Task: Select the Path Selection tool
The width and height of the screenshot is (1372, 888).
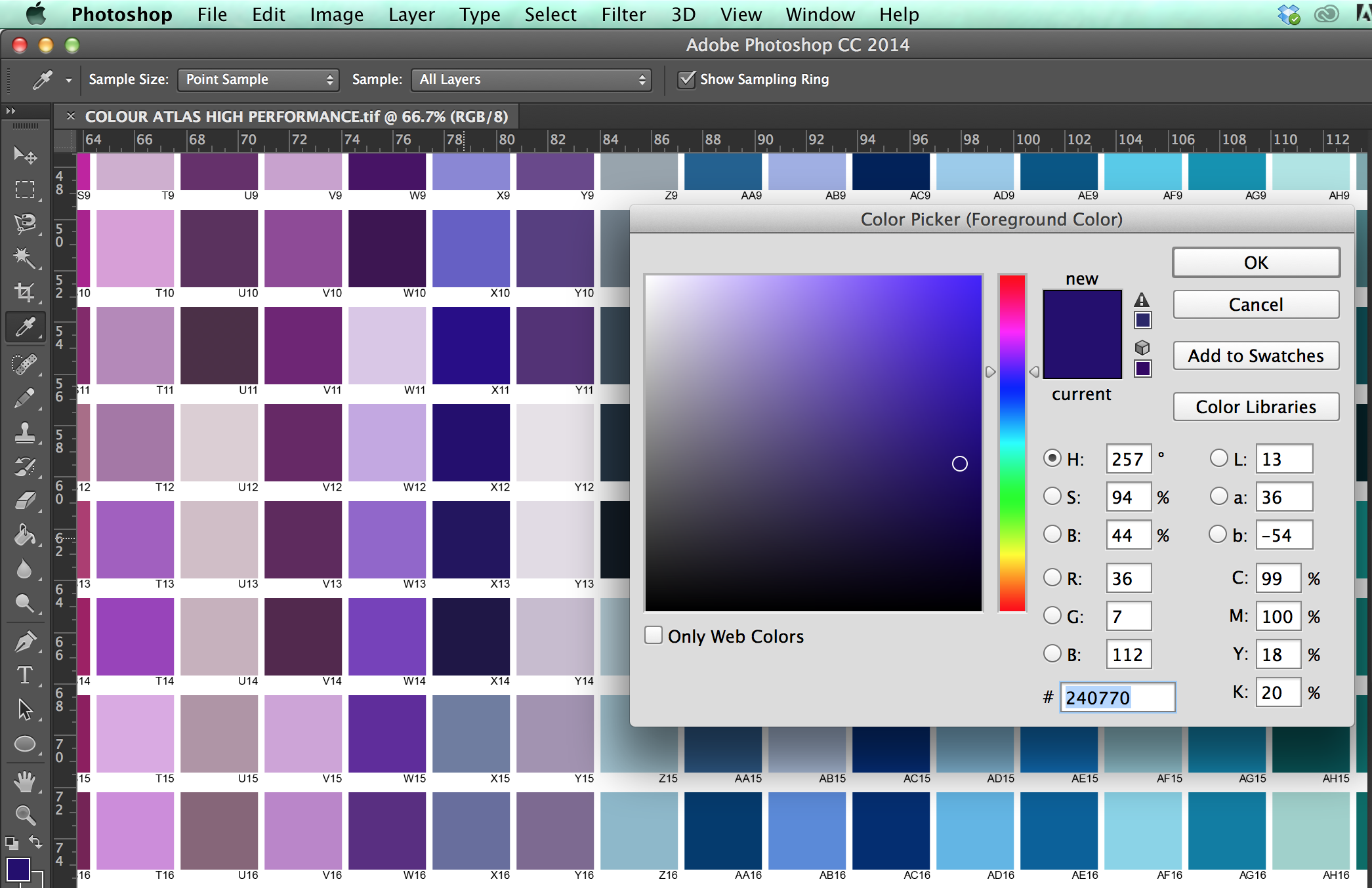Action: [x=25, y=710]
